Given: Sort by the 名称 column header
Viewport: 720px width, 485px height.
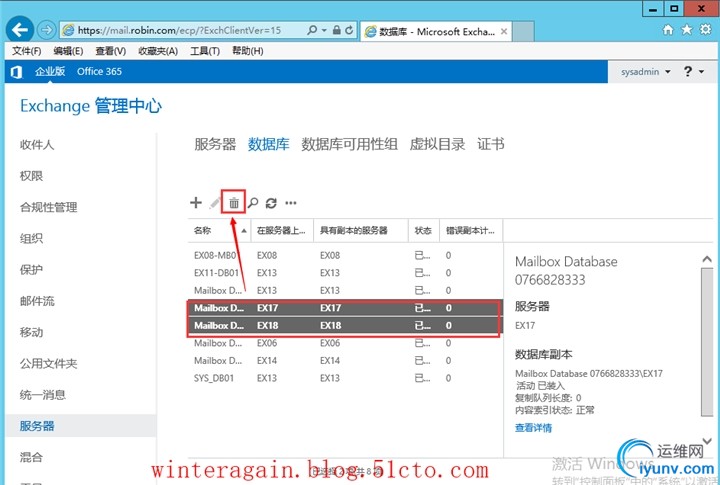Looking at the screenshot, I should [219, 231].
